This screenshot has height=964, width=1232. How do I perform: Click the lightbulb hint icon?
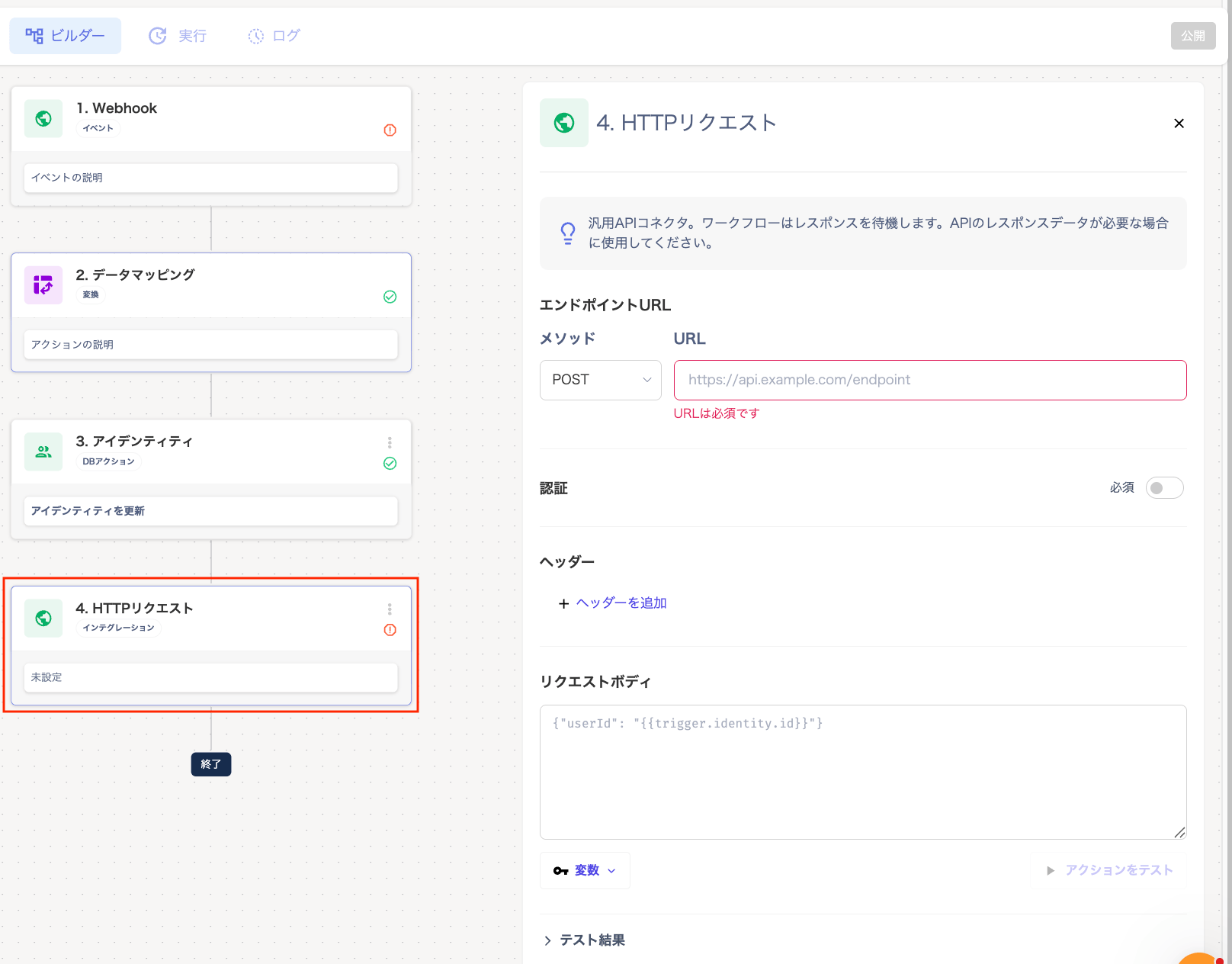[x=568, y=233]
